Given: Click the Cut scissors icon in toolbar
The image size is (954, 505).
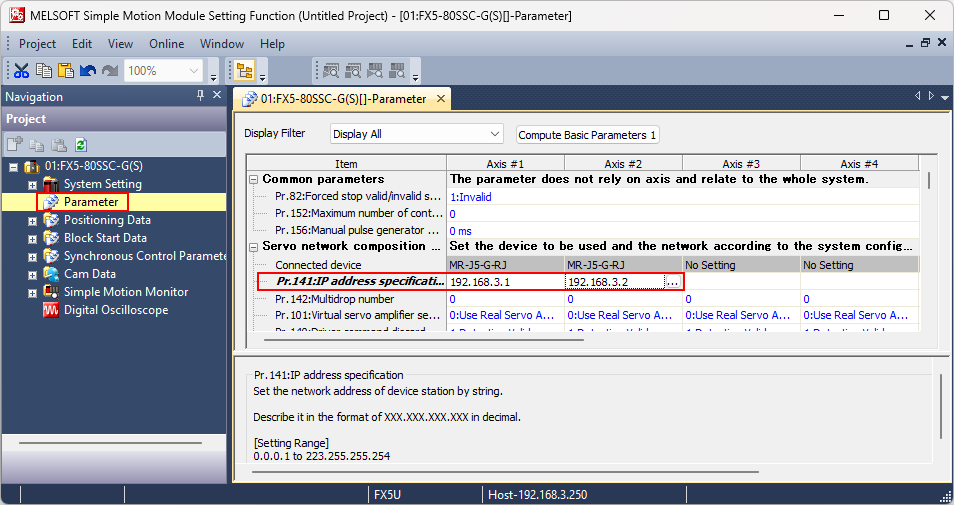Looking at the screenshot, I should (x=21, y=71).
